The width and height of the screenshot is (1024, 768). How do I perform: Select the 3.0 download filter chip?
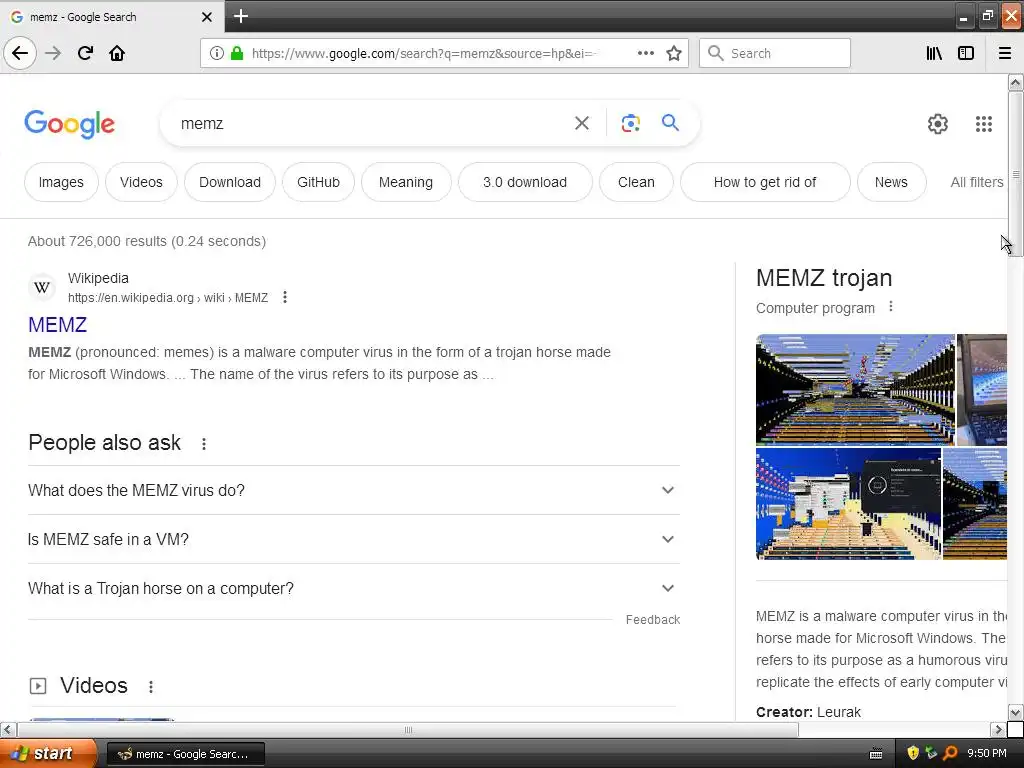click(525, 182)
